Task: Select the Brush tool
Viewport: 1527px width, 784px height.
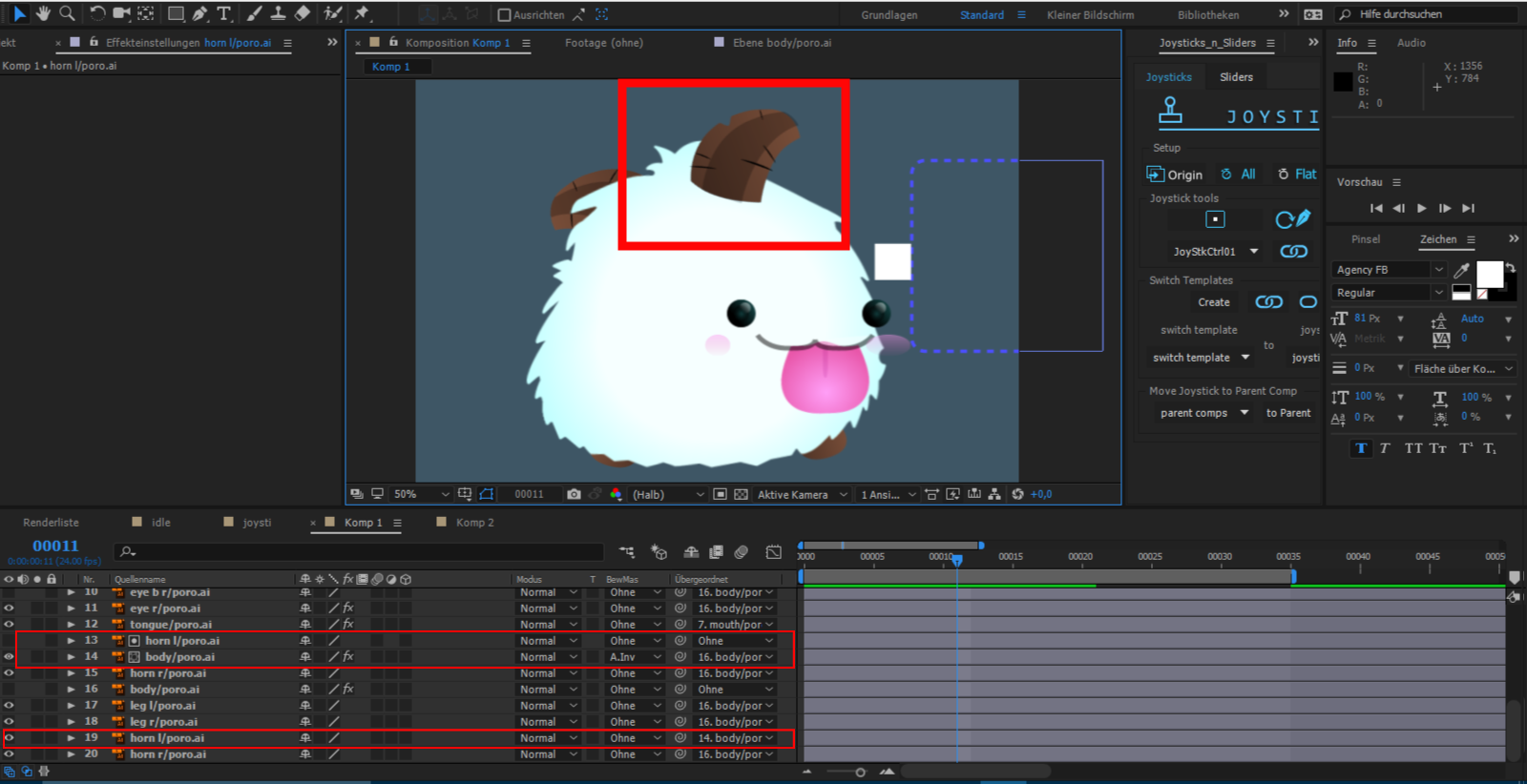Action: click(255, 13)
